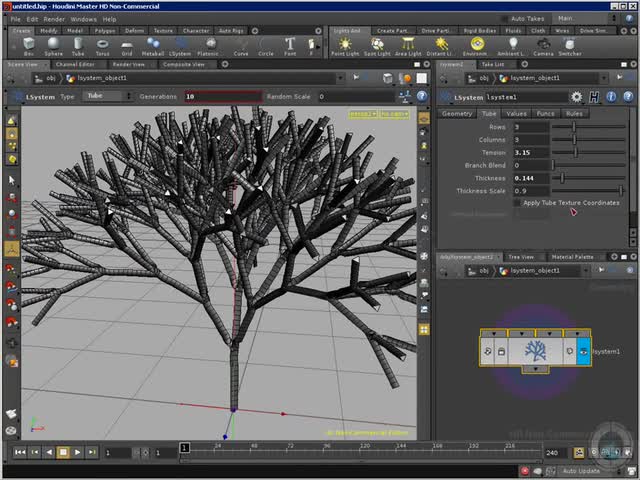Add a Point Light from the shelf
This screenshot has height=480, width=640.
coord(345,46)
